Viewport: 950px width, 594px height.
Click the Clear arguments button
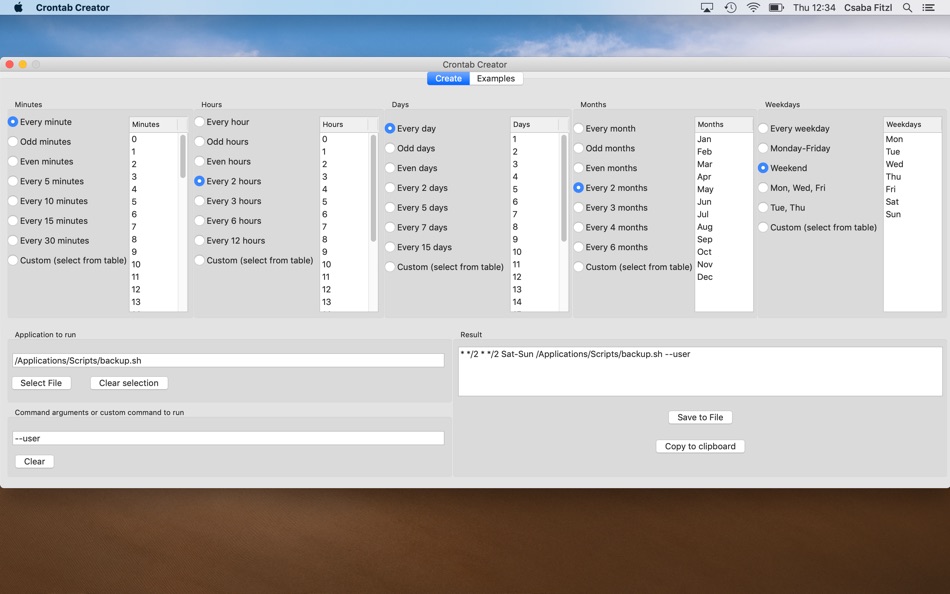point(35,461)
